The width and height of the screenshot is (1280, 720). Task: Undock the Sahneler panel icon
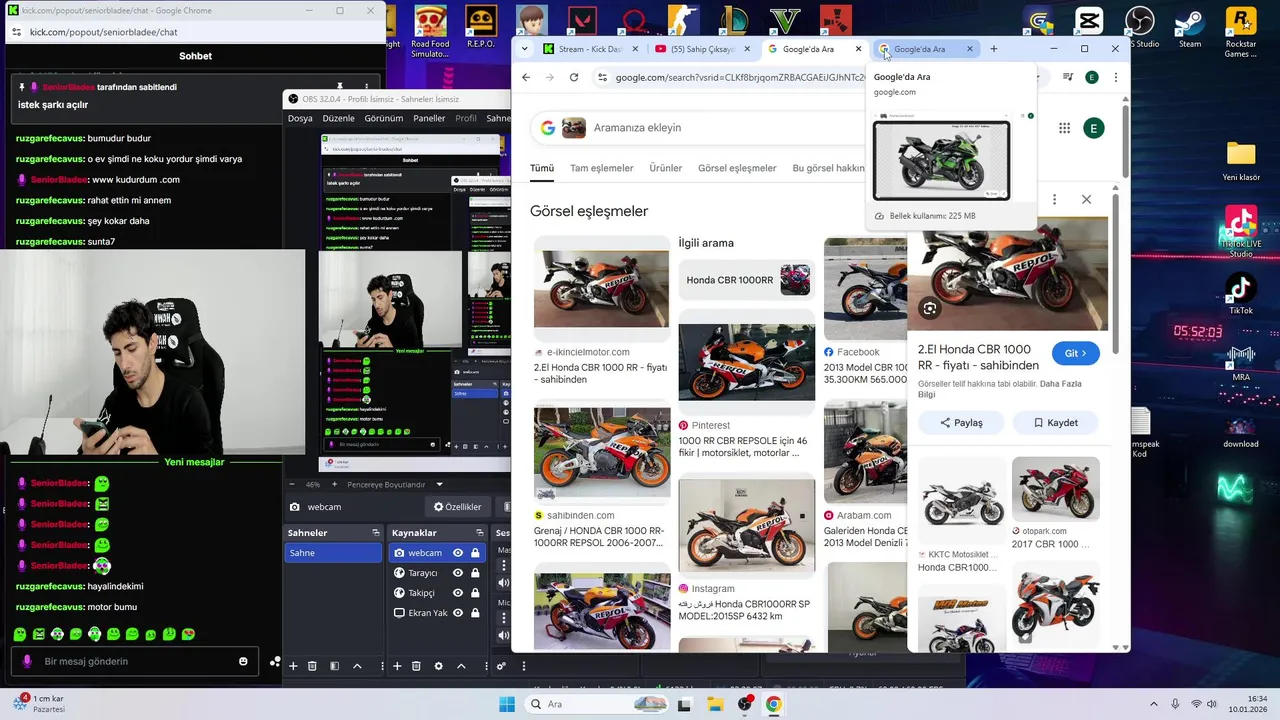pyautogui.click(x=376, y=533)
